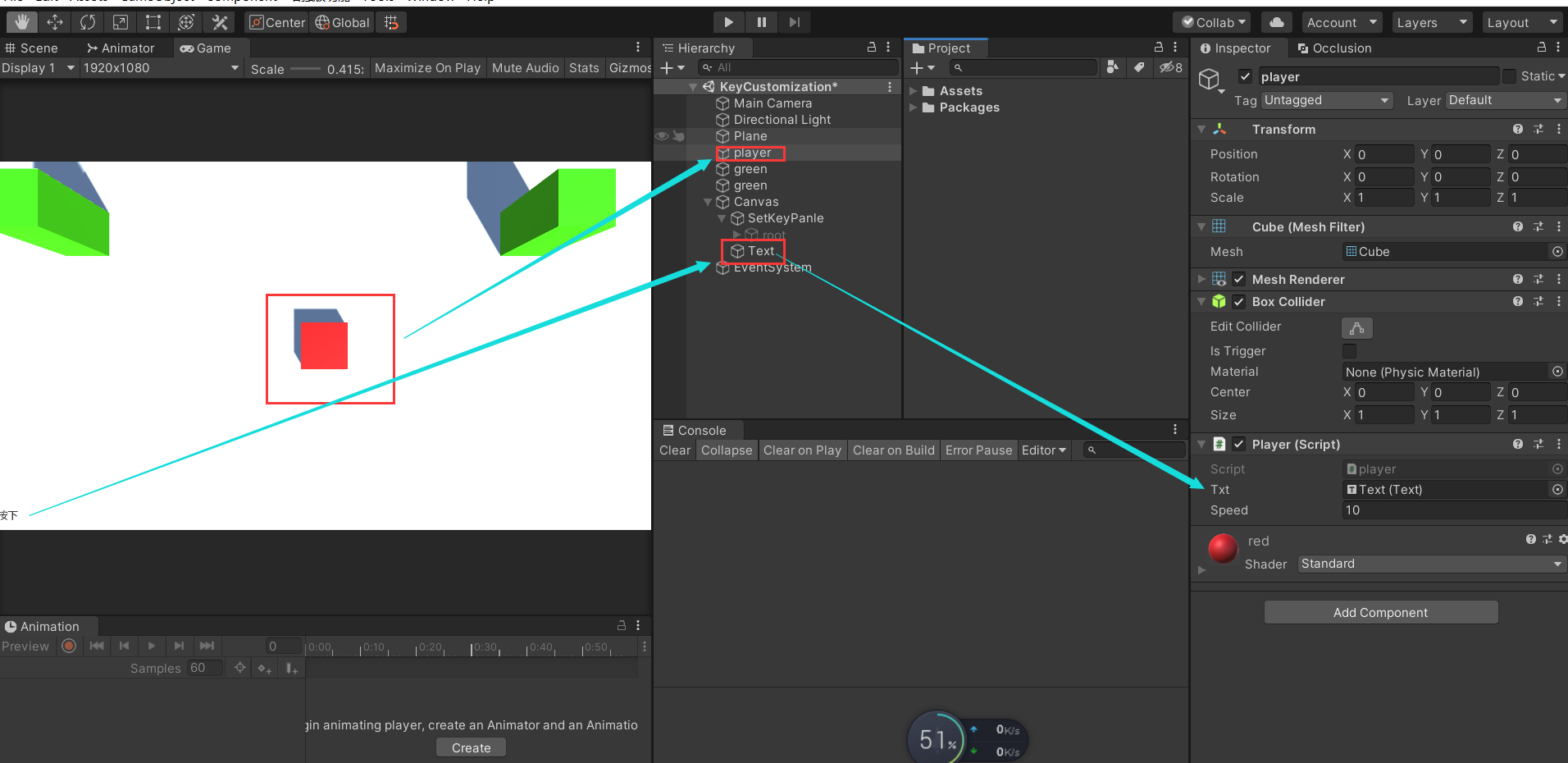Open the Layout dropdown
The image size is (1568, 763).
pyautogui.click(x=1521, y=22)
